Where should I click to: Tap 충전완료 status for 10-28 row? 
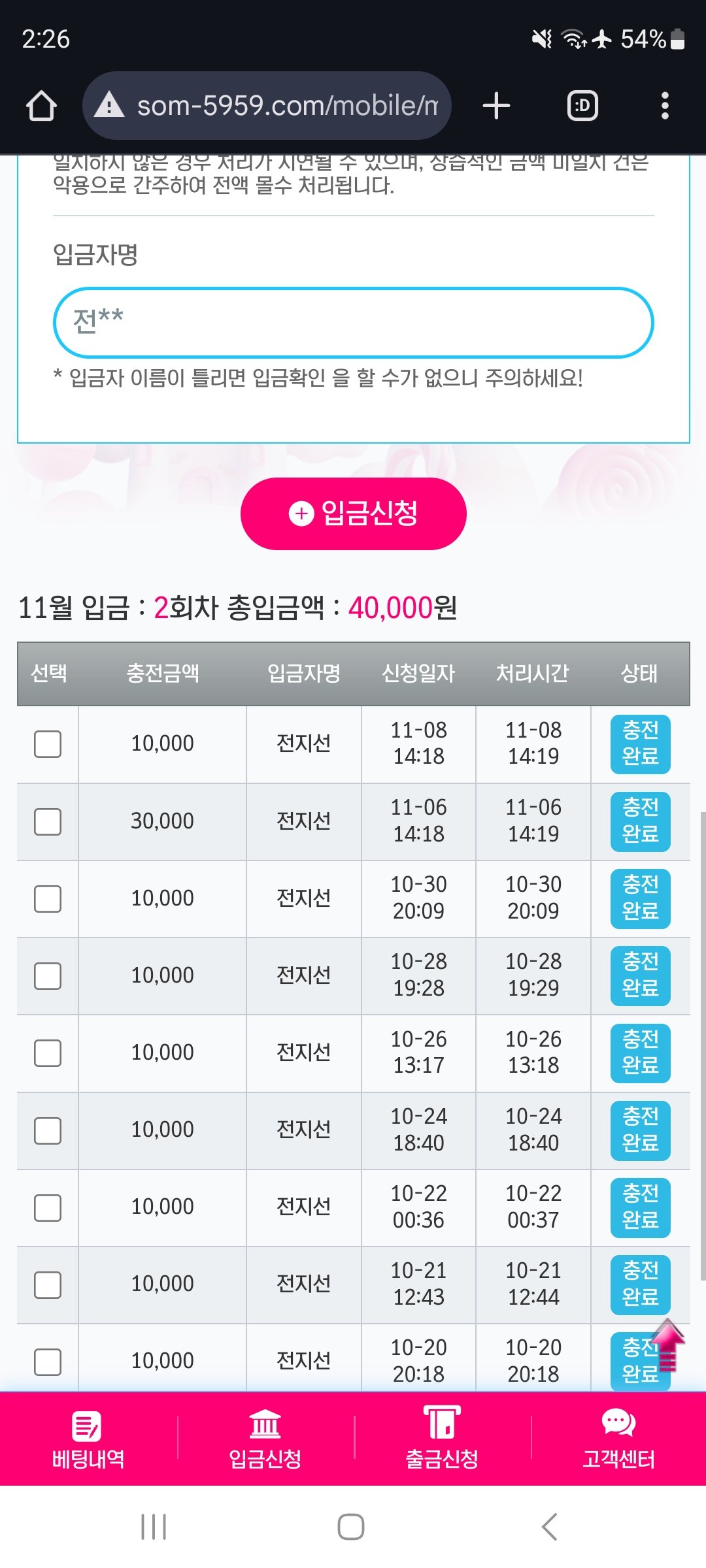(640, 975)
